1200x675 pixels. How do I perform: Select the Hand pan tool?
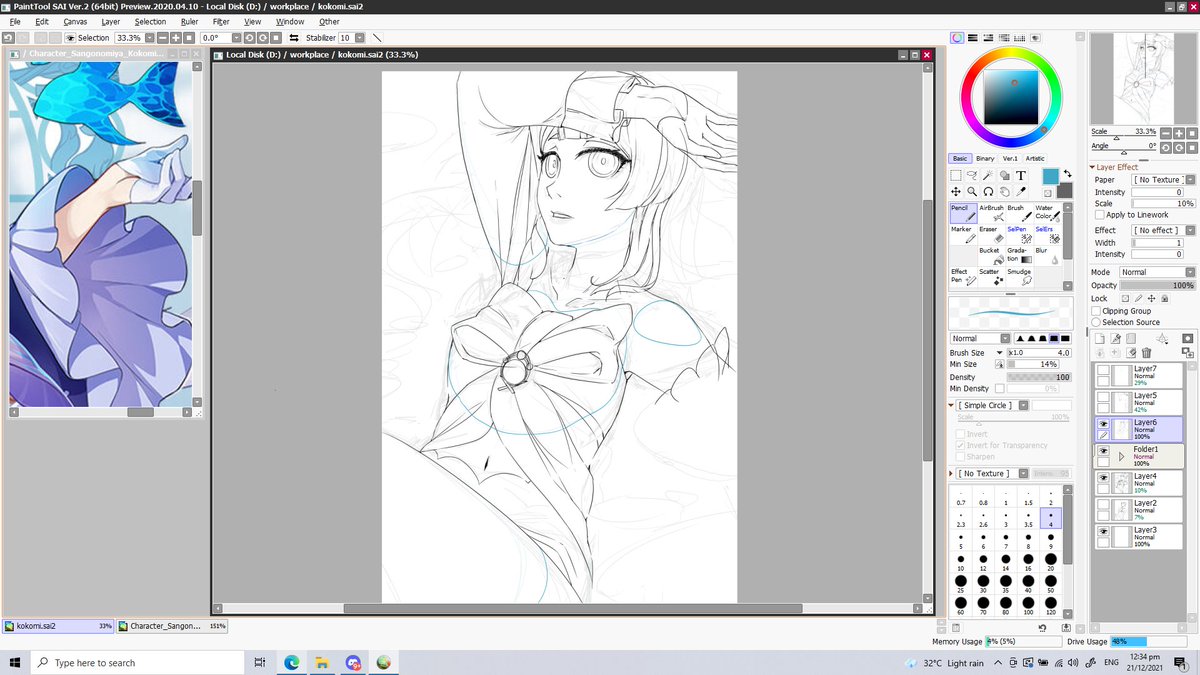coord(1004,191)
